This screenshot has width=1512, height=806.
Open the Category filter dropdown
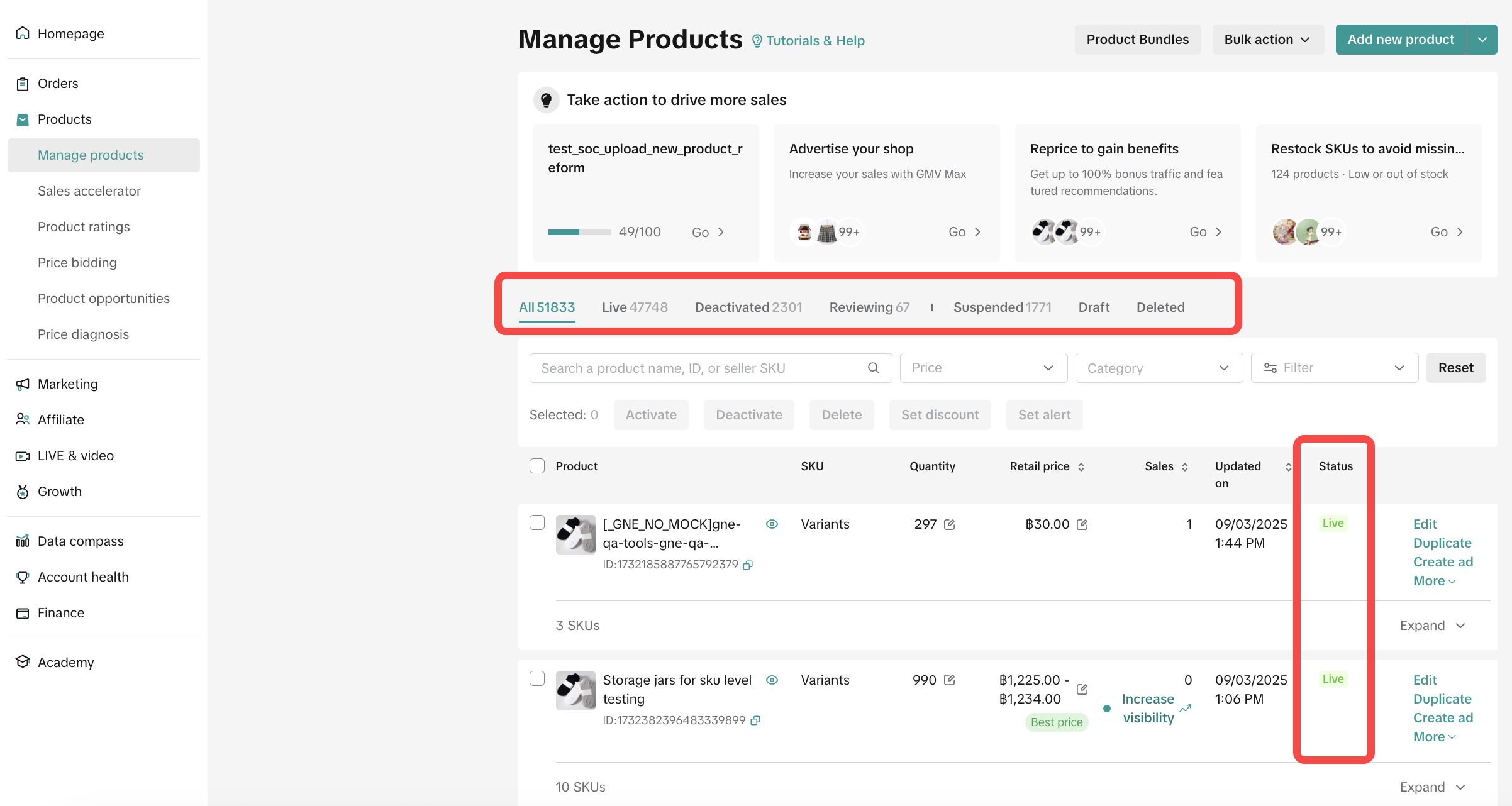1159,368
